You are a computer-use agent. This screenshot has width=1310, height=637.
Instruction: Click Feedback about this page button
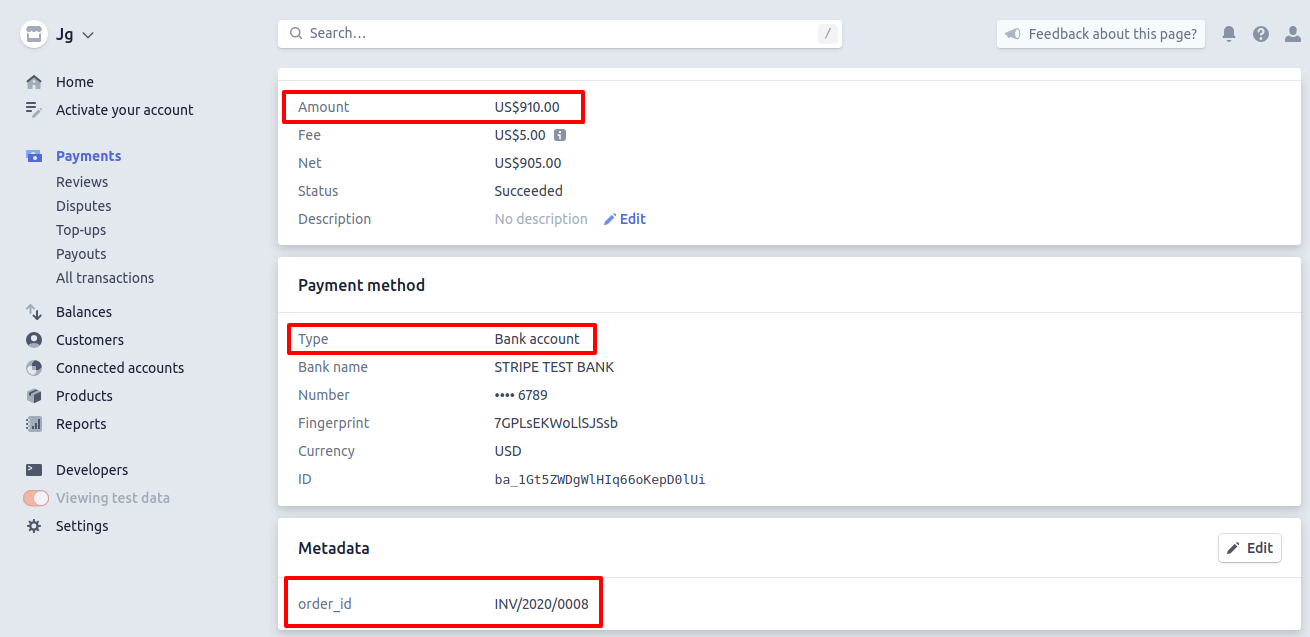[x=1101, y=34]
